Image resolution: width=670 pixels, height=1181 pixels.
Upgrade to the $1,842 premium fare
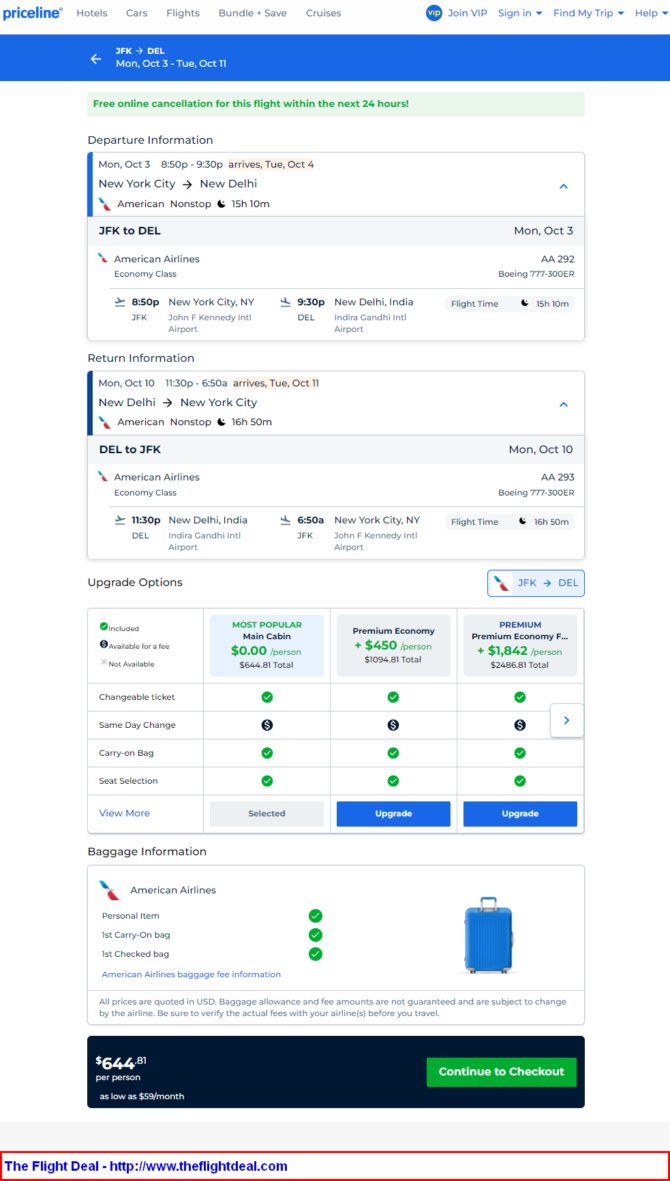[520, 813]
